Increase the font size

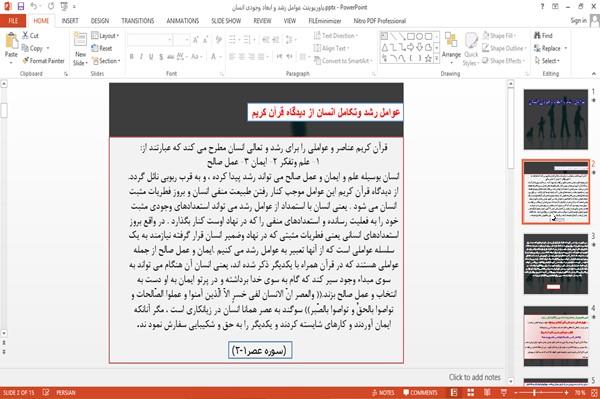tap(196, 39)
